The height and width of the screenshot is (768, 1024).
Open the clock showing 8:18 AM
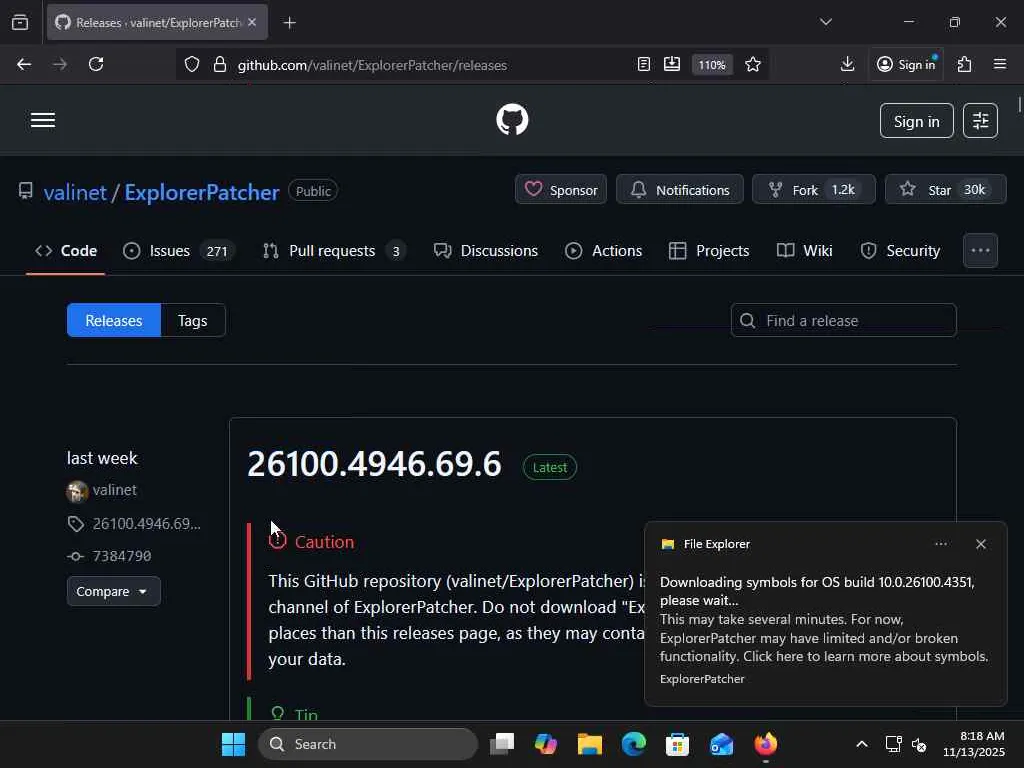tap(974, 744)
